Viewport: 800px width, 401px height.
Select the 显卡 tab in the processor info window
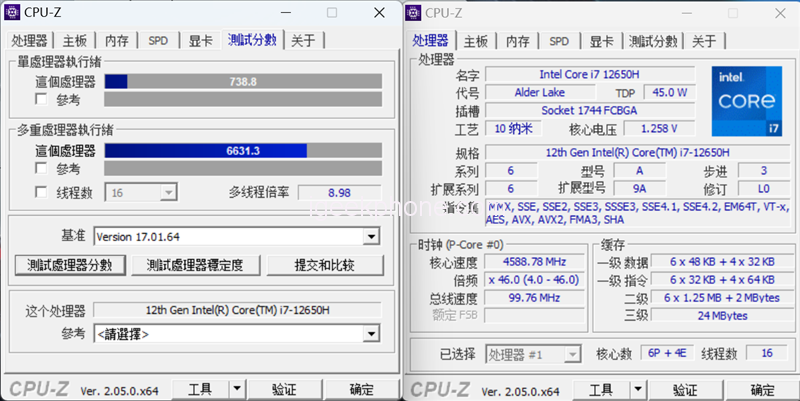click(601, 41)
